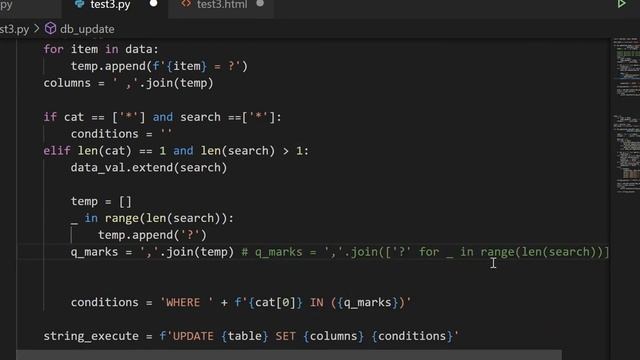
Task: Click data_val.extend(search) line
Action: point(149,168)
